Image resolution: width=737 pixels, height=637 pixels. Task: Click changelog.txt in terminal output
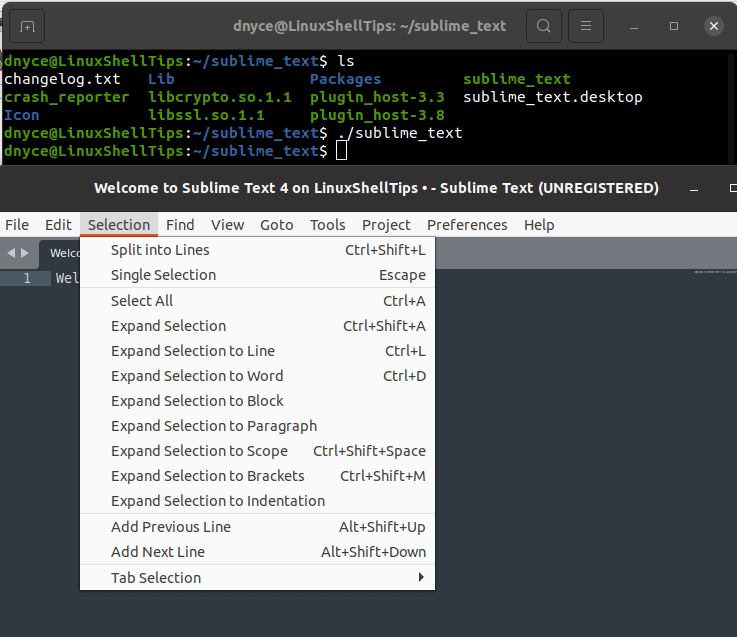point(62,79)
